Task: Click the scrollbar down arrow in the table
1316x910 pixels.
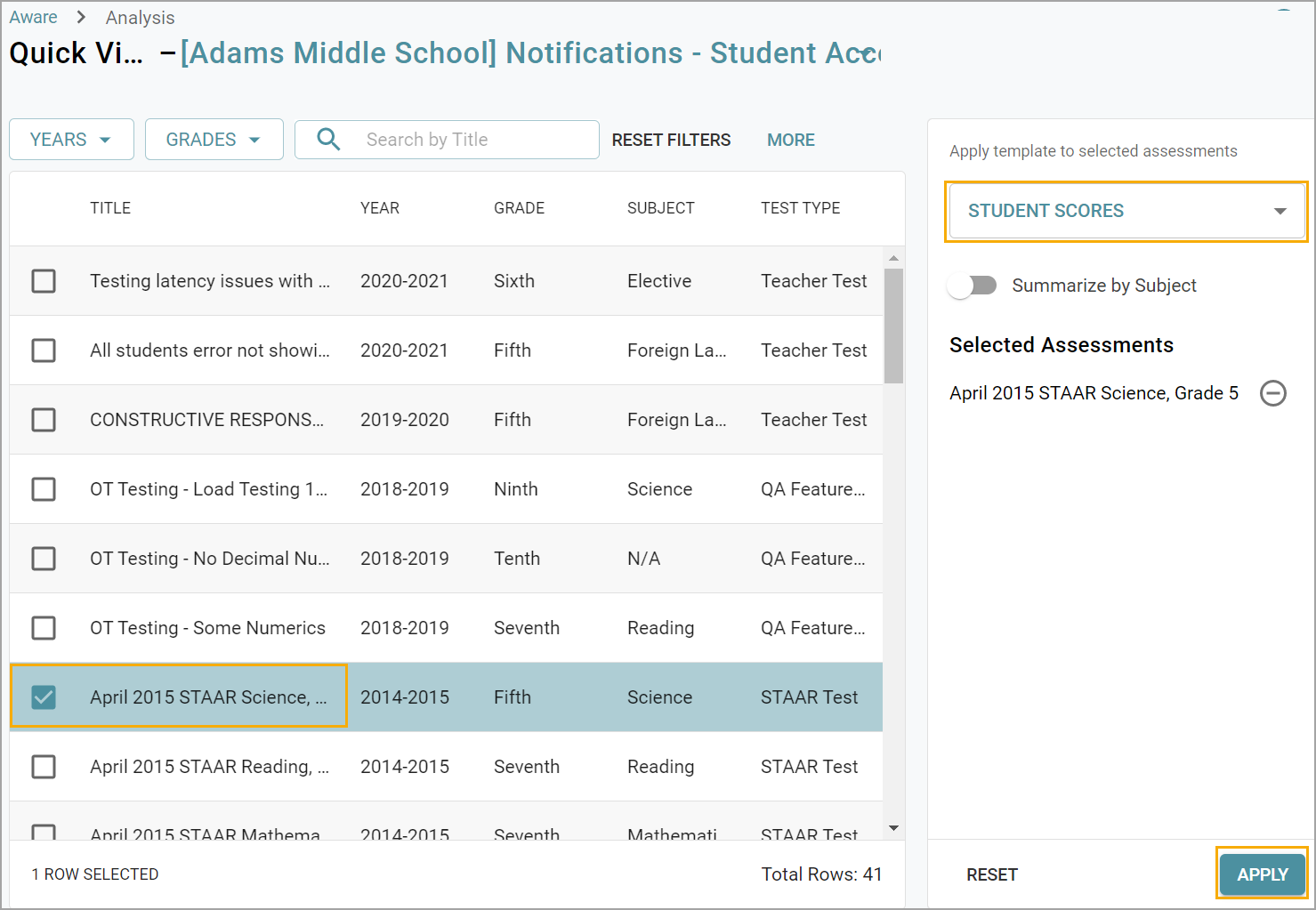Action: pos(893,828)
